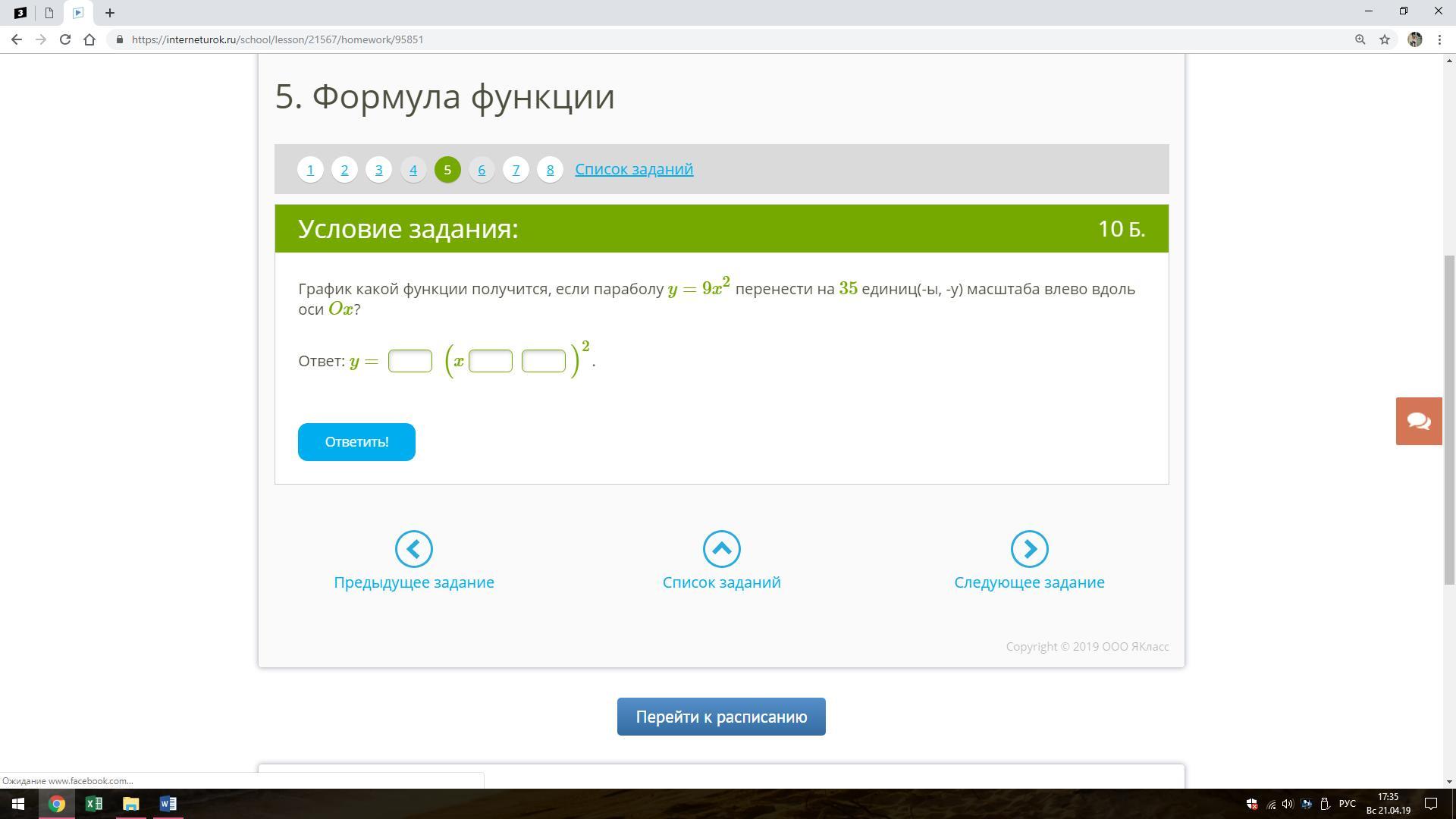This screenshot has height=819, width=1456.
Task: Open the Список заданий link at top
Action: (x=634, y=169)
